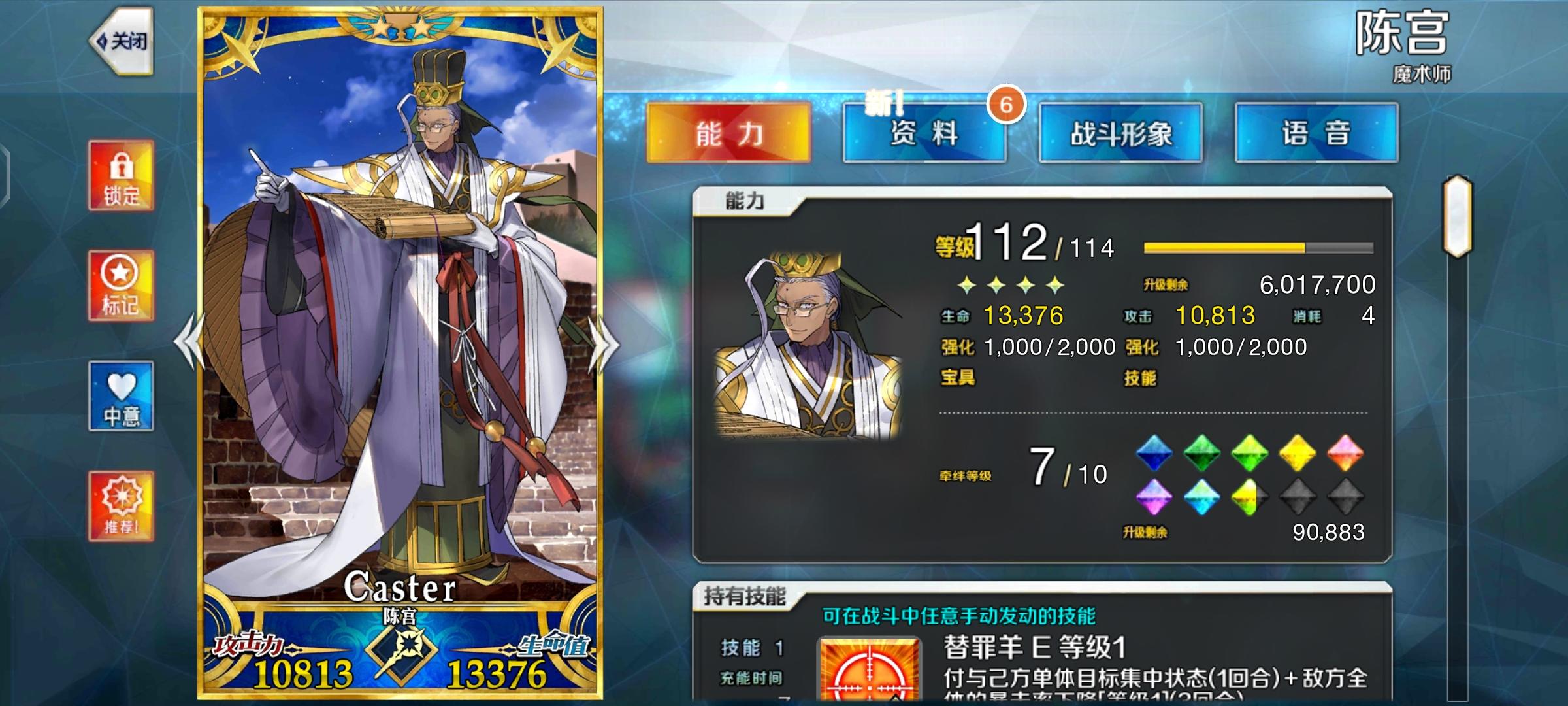The image size is (1568, 706).
Task: Click the vertical scrollbar handle
Action: 1457,216
